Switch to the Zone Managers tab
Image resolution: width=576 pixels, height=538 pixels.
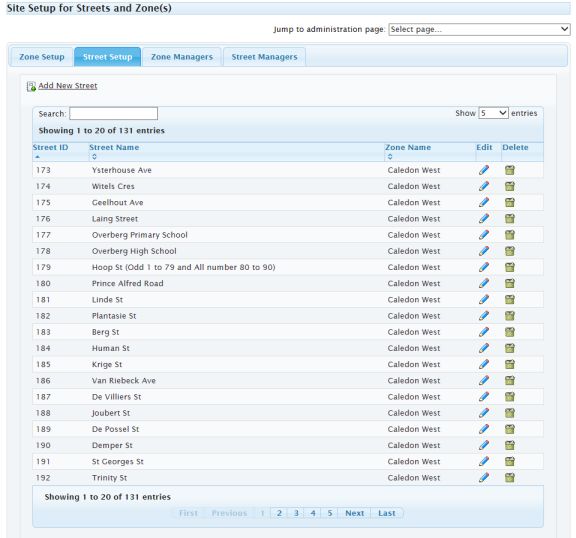(182, 57)
